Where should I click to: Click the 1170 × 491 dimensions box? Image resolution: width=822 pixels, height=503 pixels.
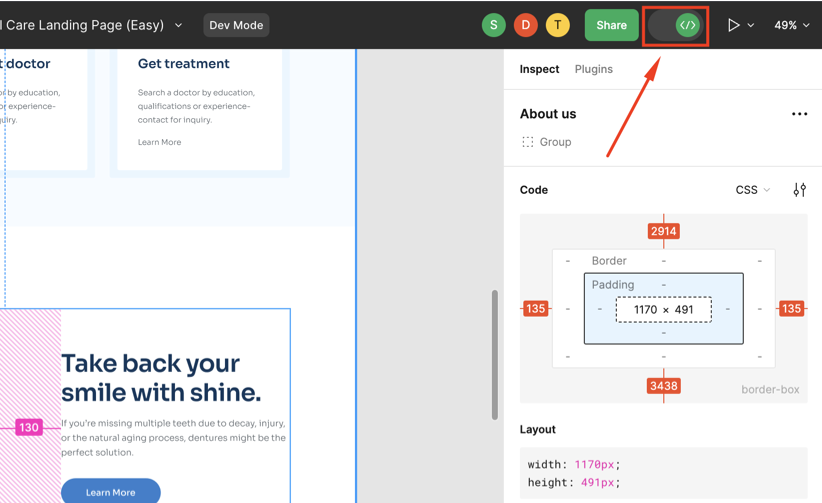click(664, 310)
